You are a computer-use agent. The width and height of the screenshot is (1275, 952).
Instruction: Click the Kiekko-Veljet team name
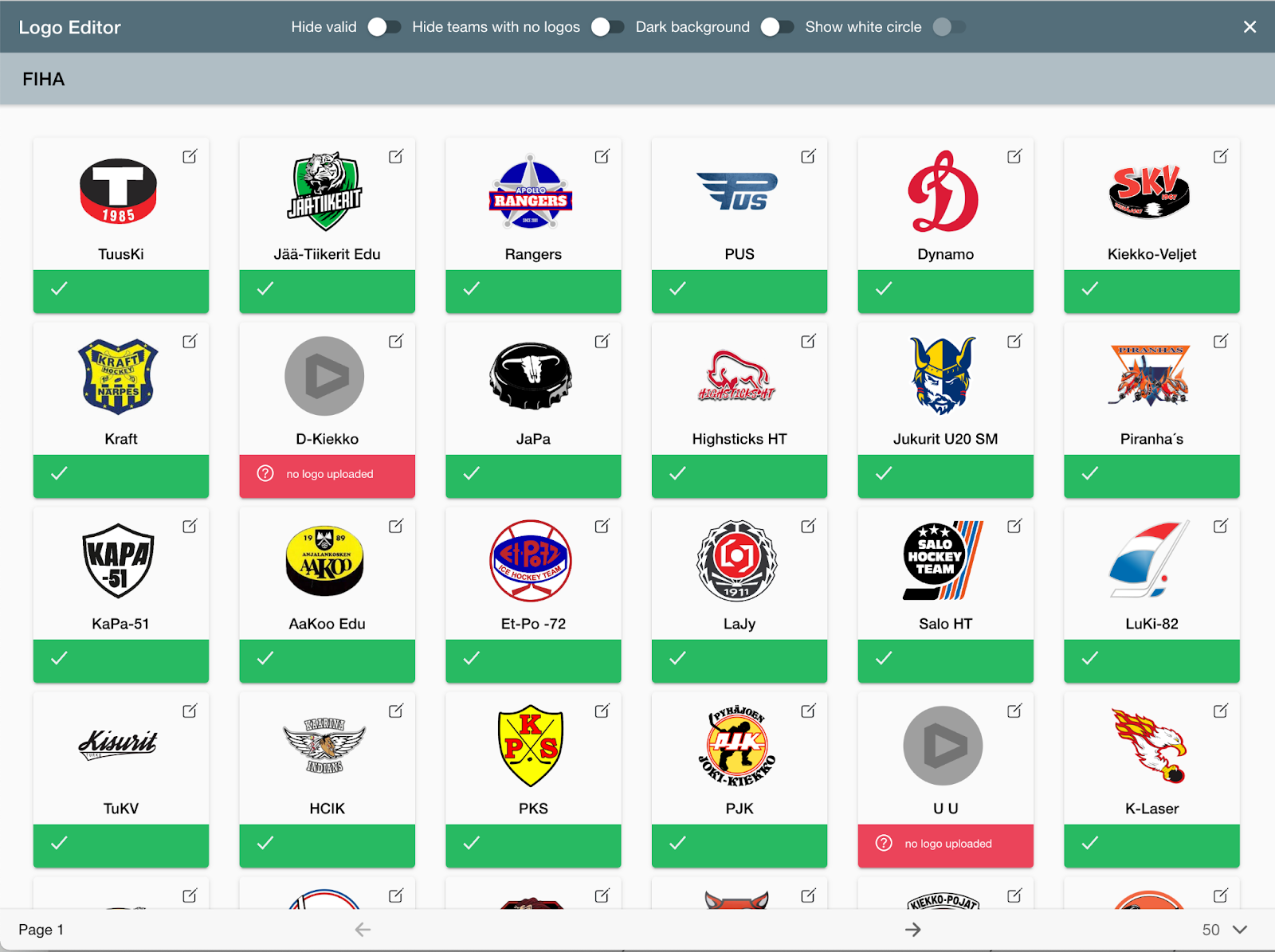[x=1151, y=254]
